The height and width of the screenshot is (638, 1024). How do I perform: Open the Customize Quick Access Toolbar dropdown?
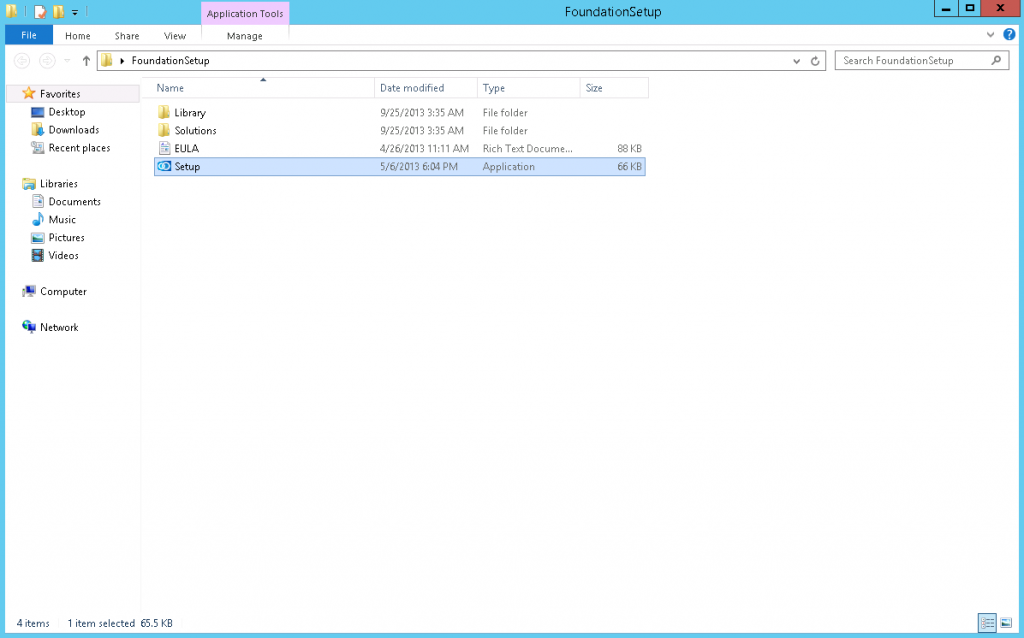point(75,12)
